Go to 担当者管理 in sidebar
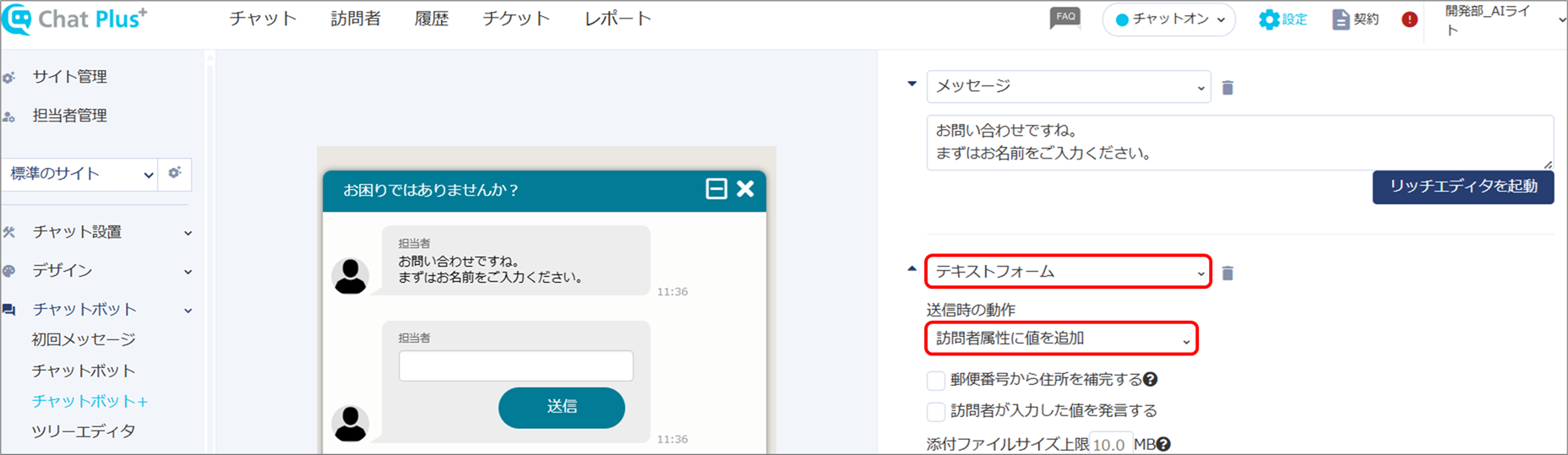1568x455 pixels. (69, 116)
